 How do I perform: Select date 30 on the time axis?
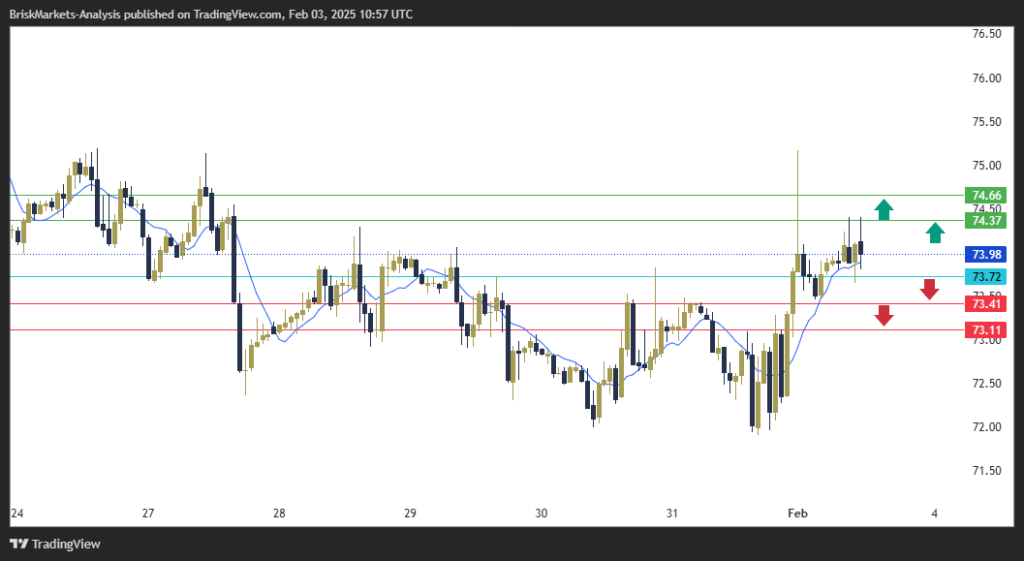pyautogui.click(x=541, y=514)
